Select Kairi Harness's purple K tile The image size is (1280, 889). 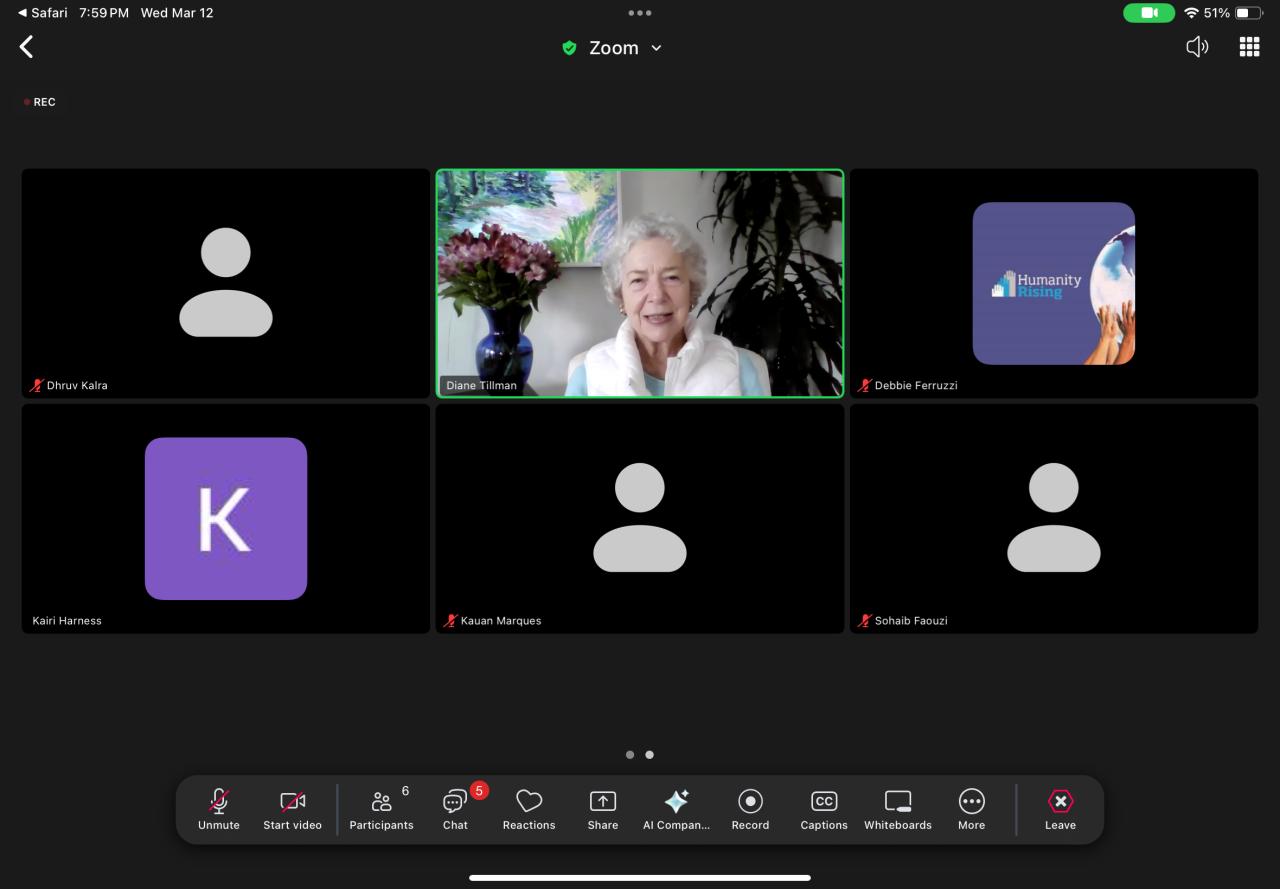[226, 518]
